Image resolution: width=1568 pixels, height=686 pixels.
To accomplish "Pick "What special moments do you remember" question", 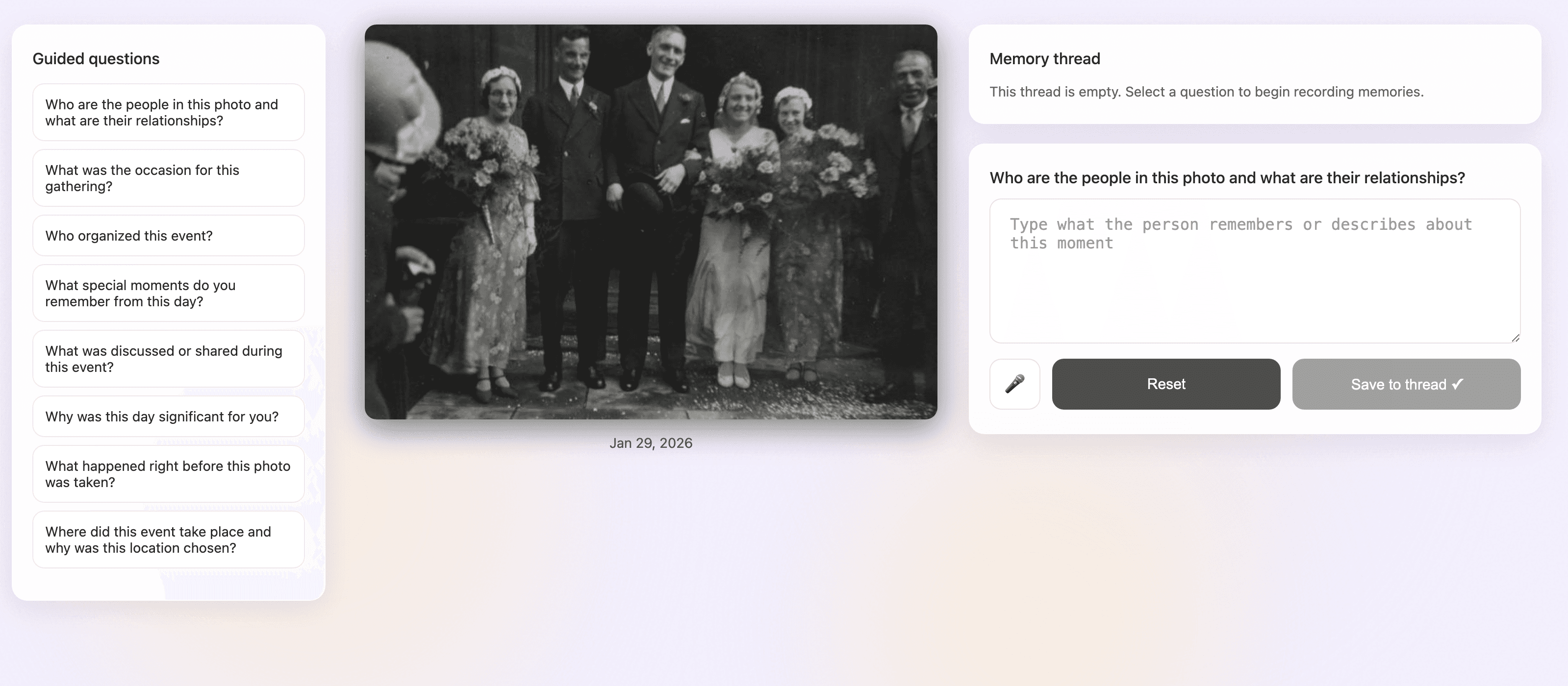I will (169, 293).
